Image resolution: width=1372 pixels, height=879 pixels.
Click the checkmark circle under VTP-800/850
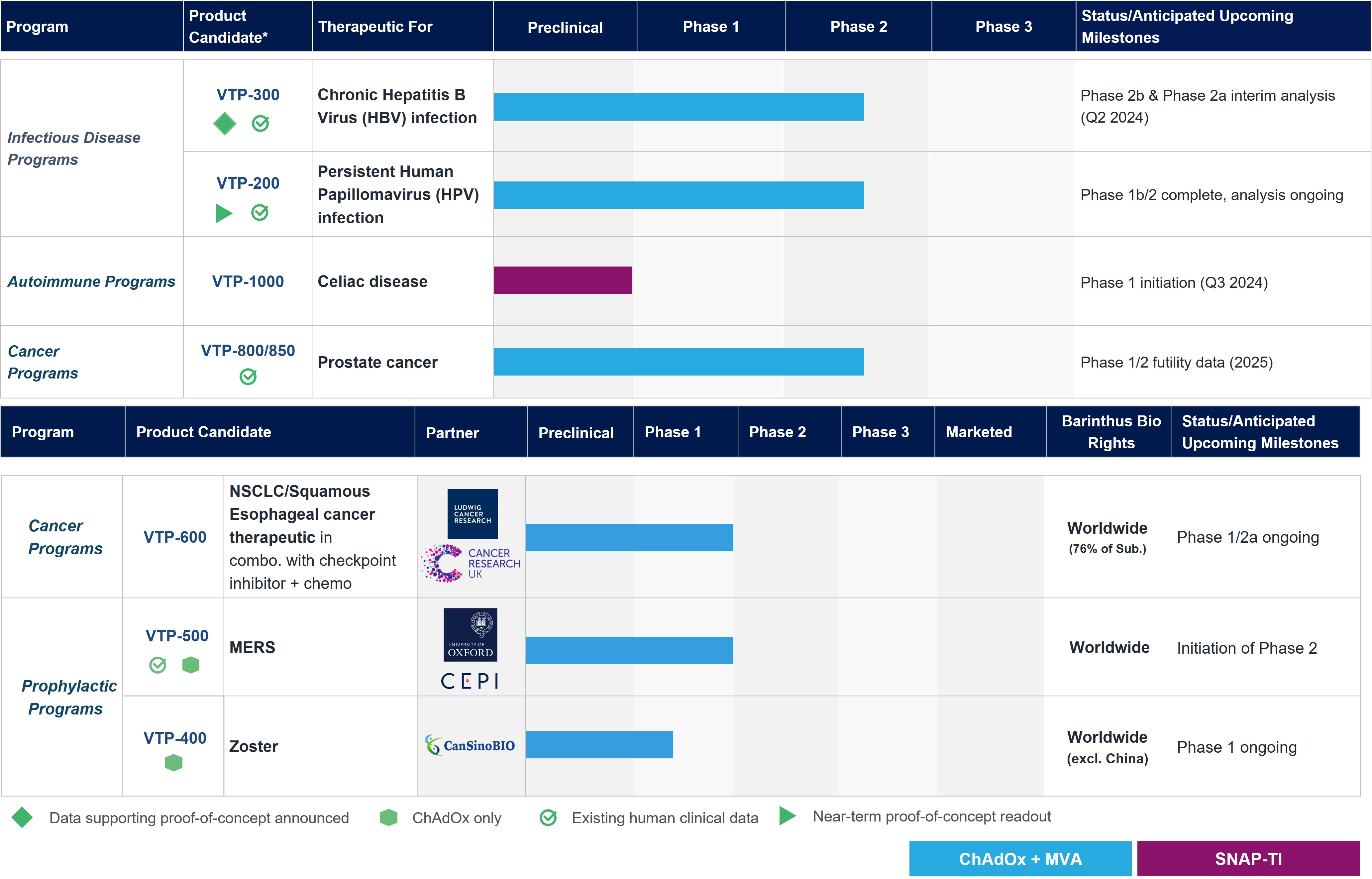[248, 377]
